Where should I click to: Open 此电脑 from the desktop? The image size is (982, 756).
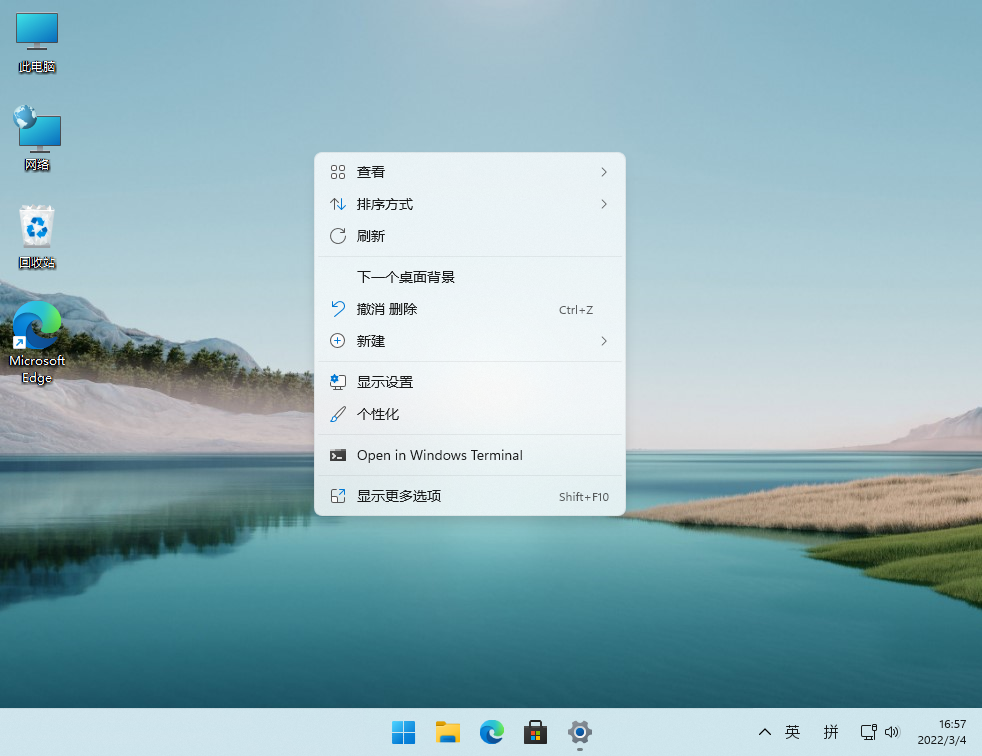click(x=36, y=42)
